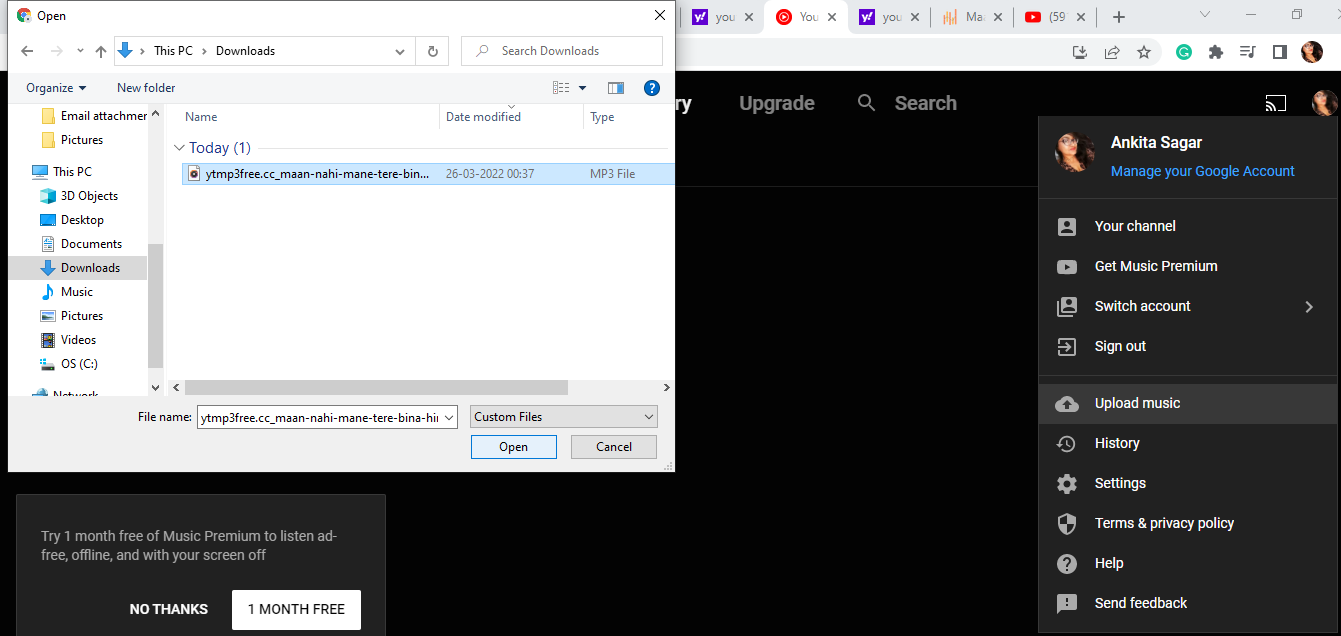Open the Organize menu

56,88
